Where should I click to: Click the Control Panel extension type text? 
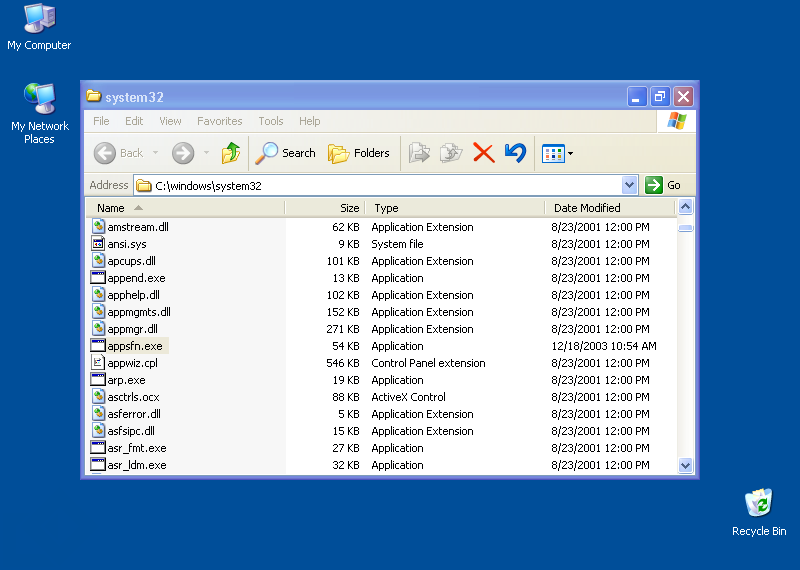point(429,363)
